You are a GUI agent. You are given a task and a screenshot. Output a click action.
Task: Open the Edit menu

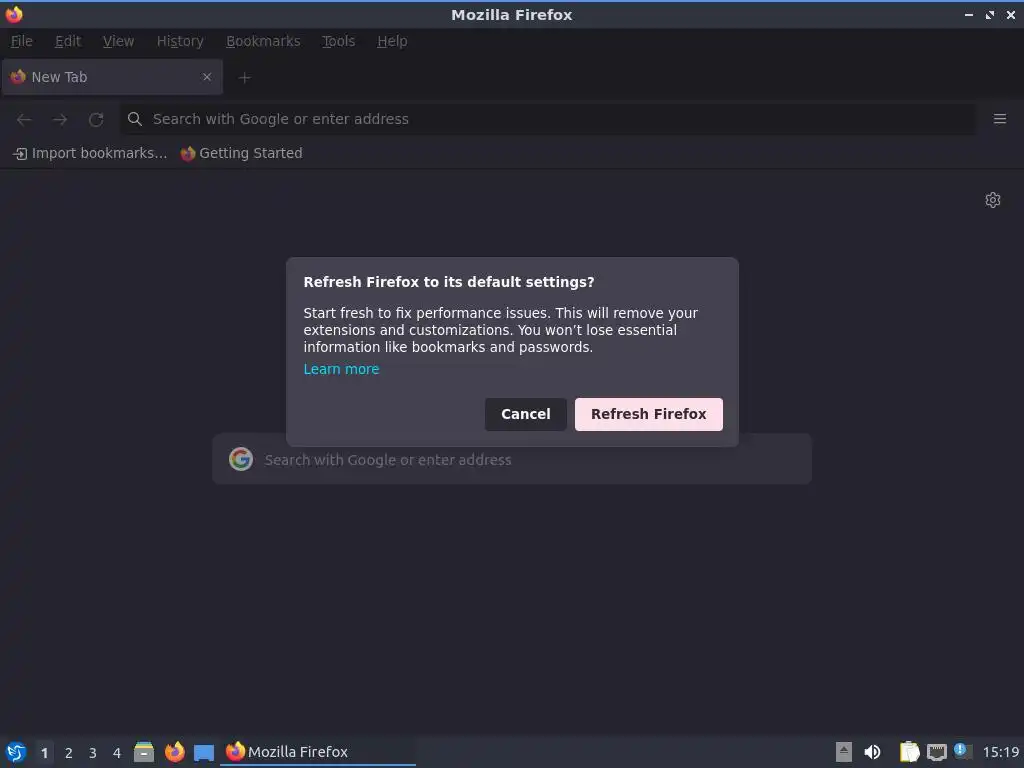[68, 41]
